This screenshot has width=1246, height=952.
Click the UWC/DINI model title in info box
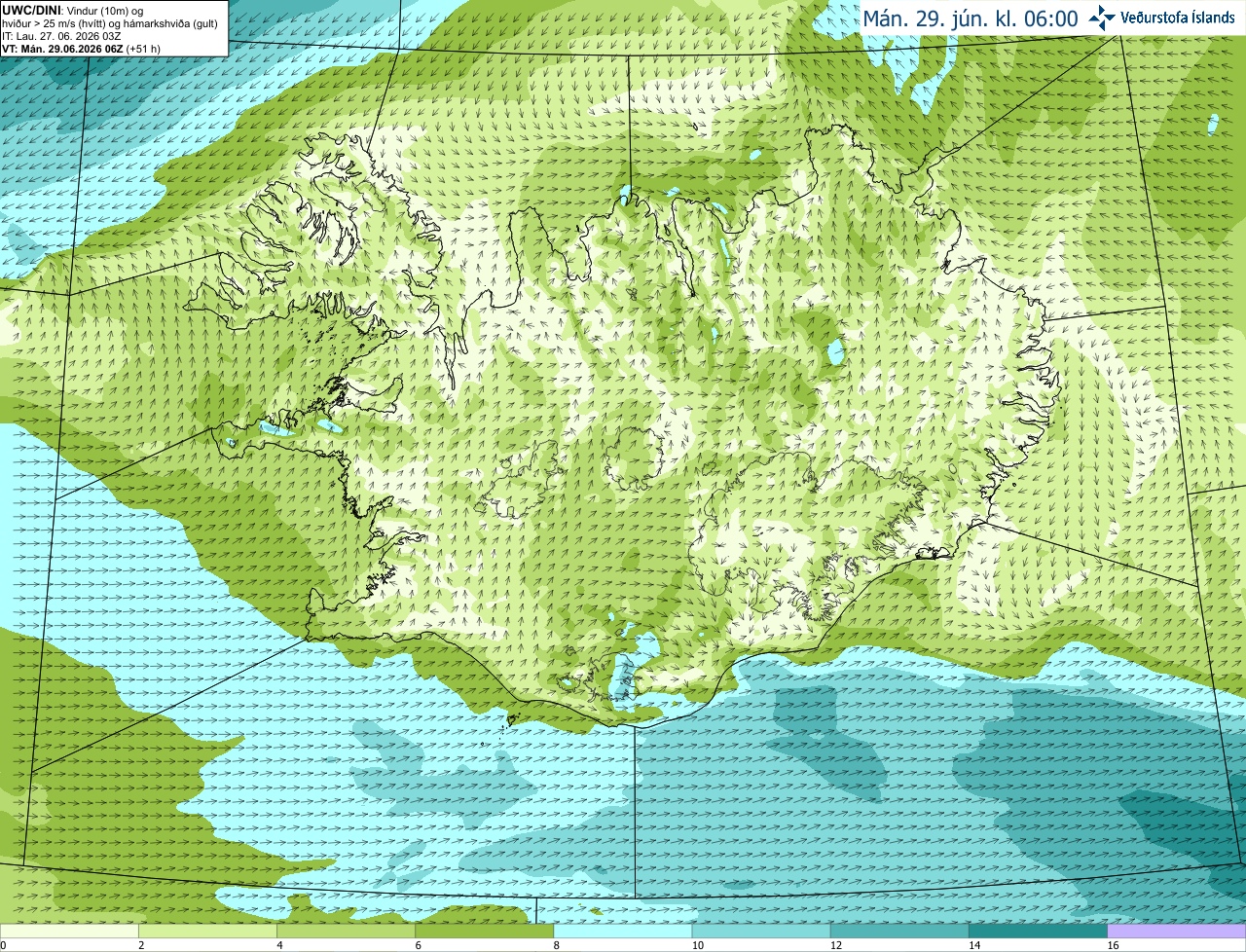click(29, 10)
